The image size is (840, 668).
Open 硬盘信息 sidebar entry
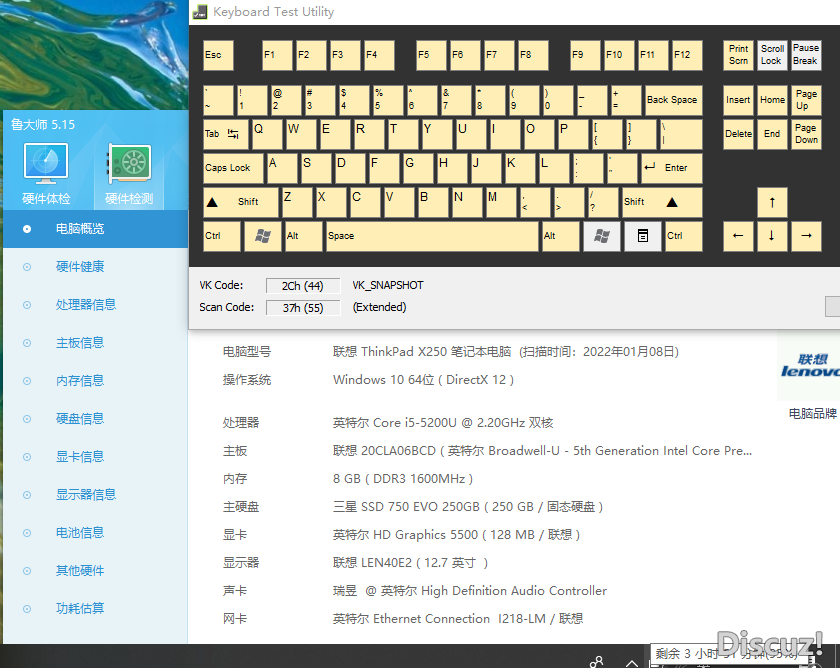pyautogui.click(x=80, y=419)
